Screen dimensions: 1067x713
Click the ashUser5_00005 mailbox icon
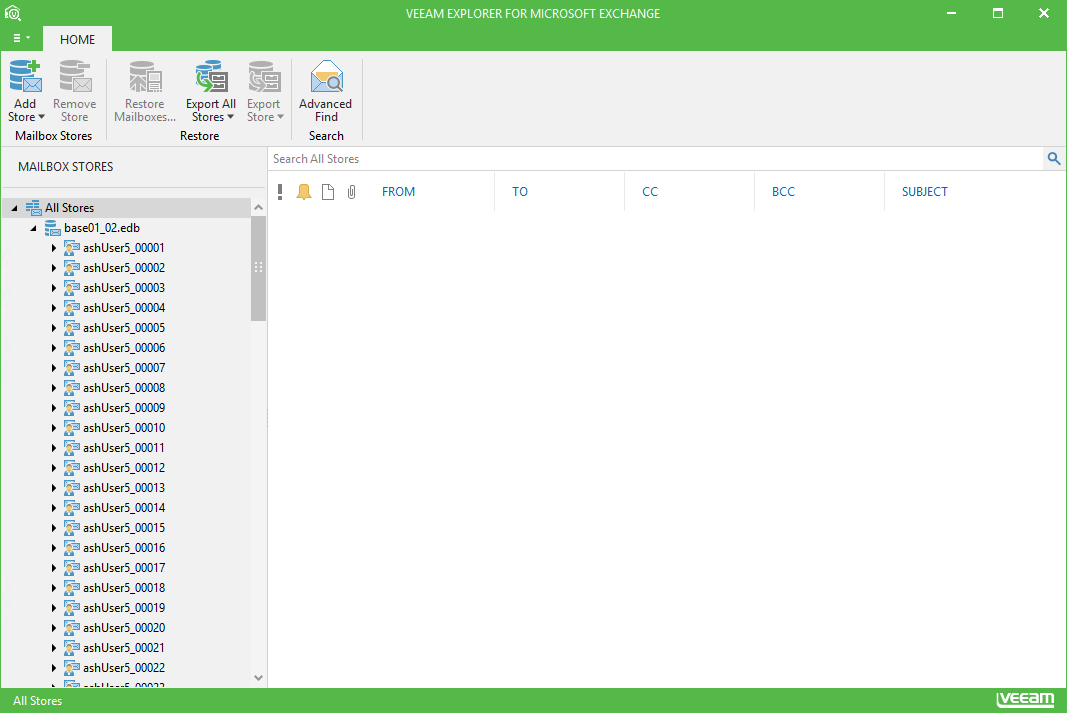pyautogui.click(x=71, y=328)
